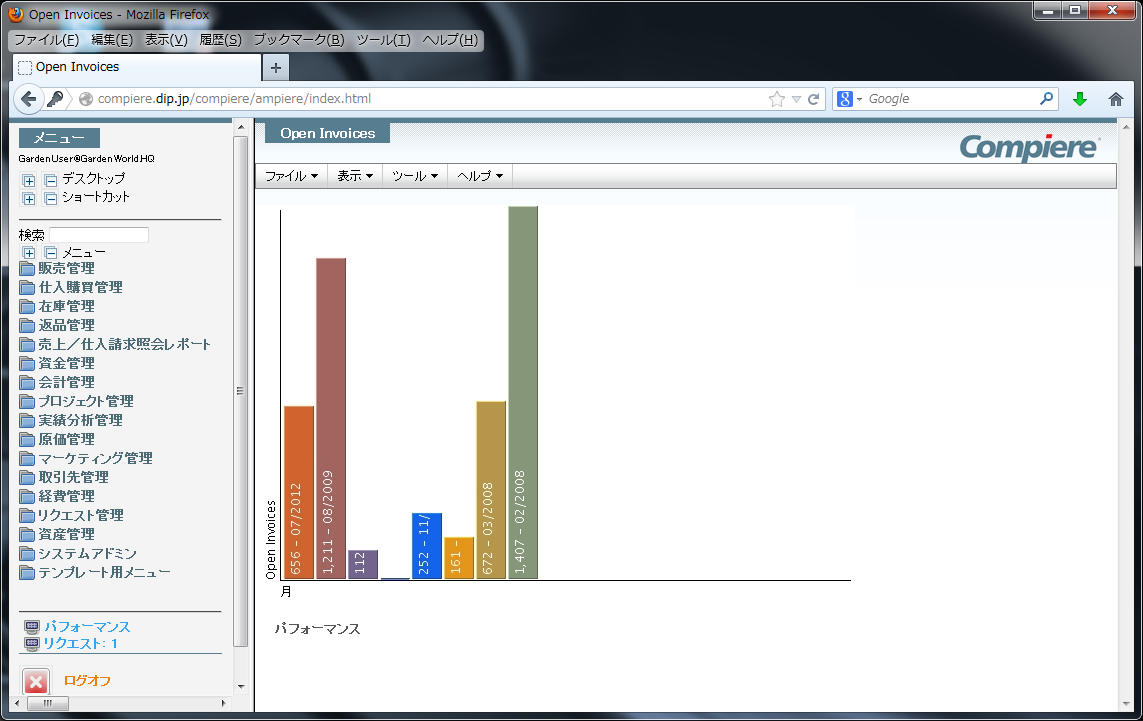Open the プロジェクト管理 folder

tap(77, 401)
